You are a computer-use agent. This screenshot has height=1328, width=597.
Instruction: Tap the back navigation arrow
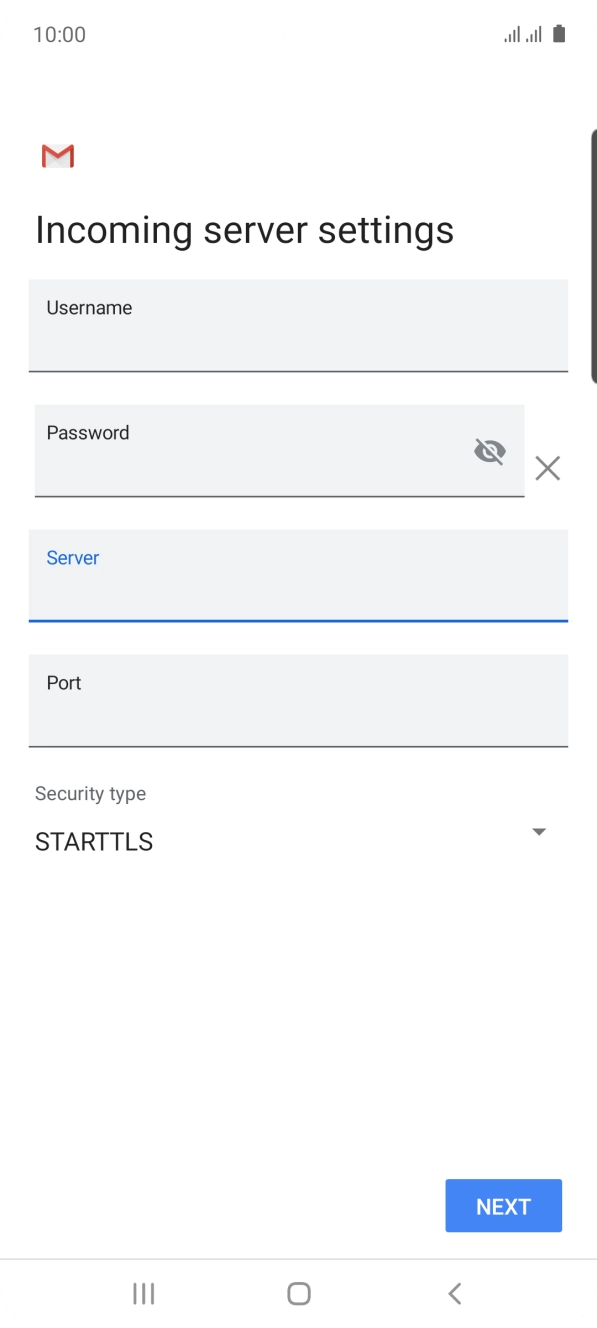coord(453,1292)
